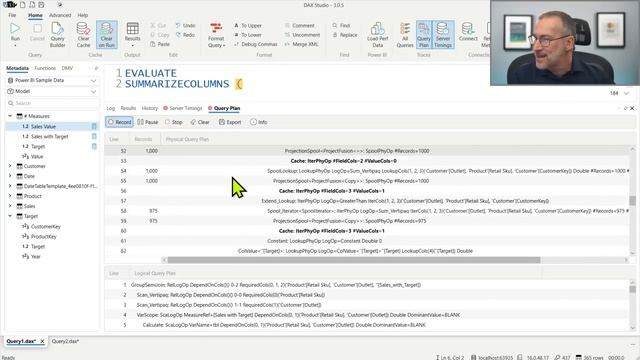The width and height of the screenshot is (640, 360).
Task: Switch to the Advanced ribbon tab
Action: click(60, 15)
